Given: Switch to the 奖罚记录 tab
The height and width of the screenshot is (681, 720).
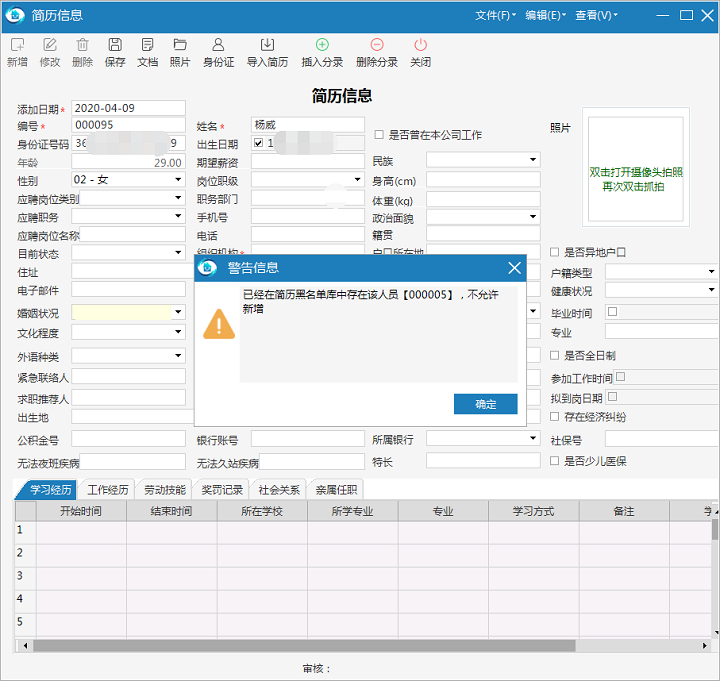Looking at the screenshot, I should pyautogui.click(x=222, y=490).
